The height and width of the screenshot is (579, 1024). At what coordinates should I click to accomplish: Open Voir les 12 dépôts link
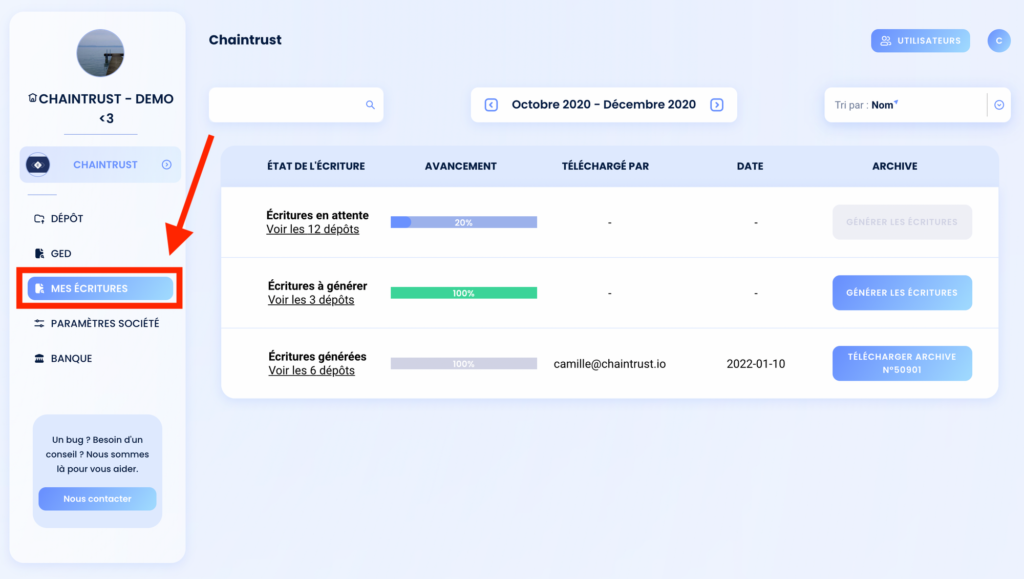(312, 229)
